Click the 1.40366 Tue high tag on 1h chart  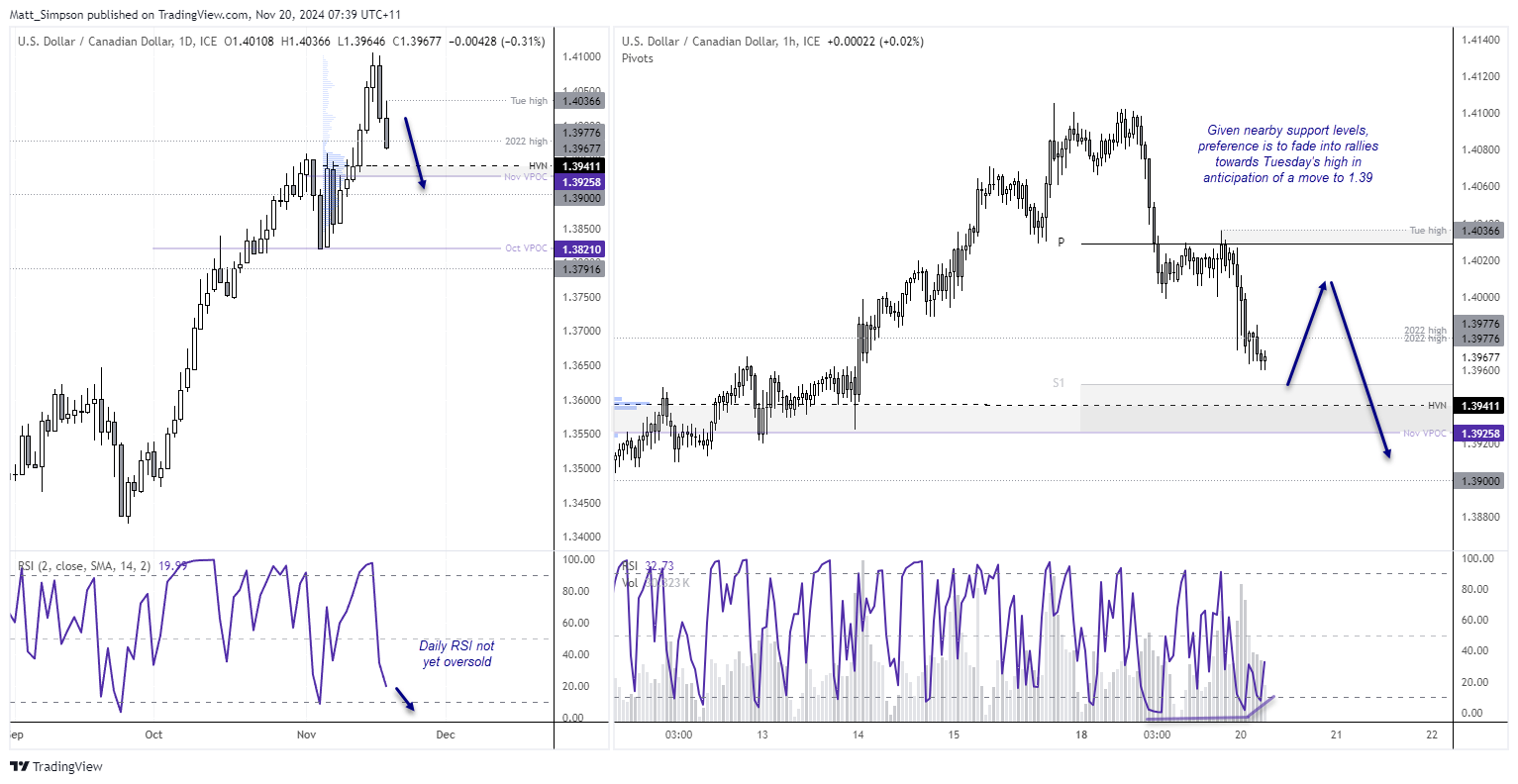(1478, 231)
